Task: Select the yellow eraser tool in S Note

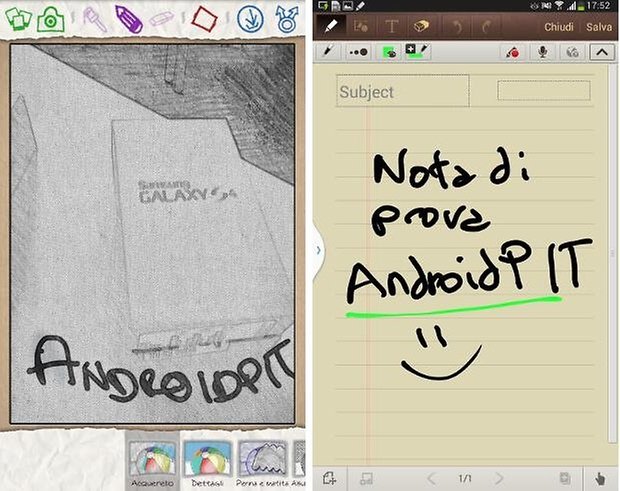Action: click(422, 26)
